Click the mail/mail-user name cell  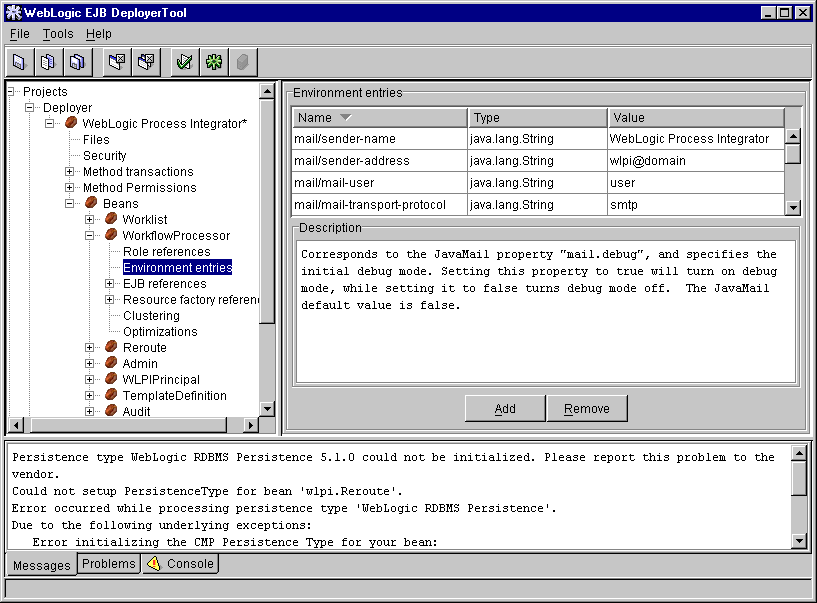[x=379, y=182]
